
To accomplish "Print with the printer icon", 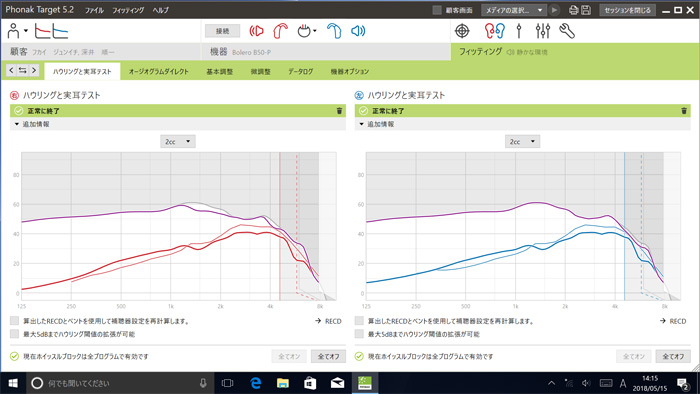I will 574,10.
